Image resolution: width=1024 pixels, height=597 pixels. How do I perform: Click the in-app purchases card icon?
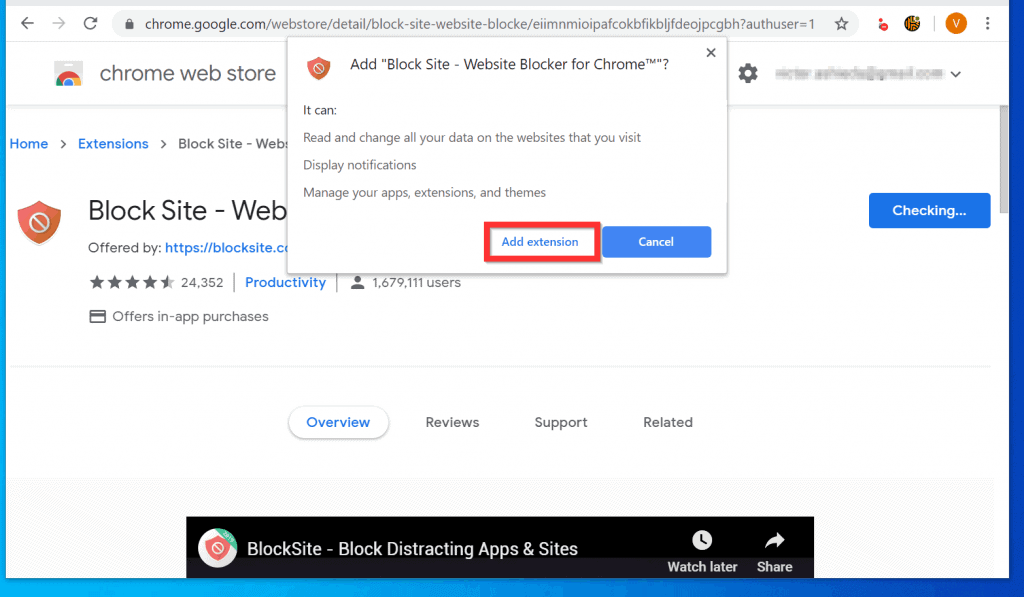click(x=97, y=317)
